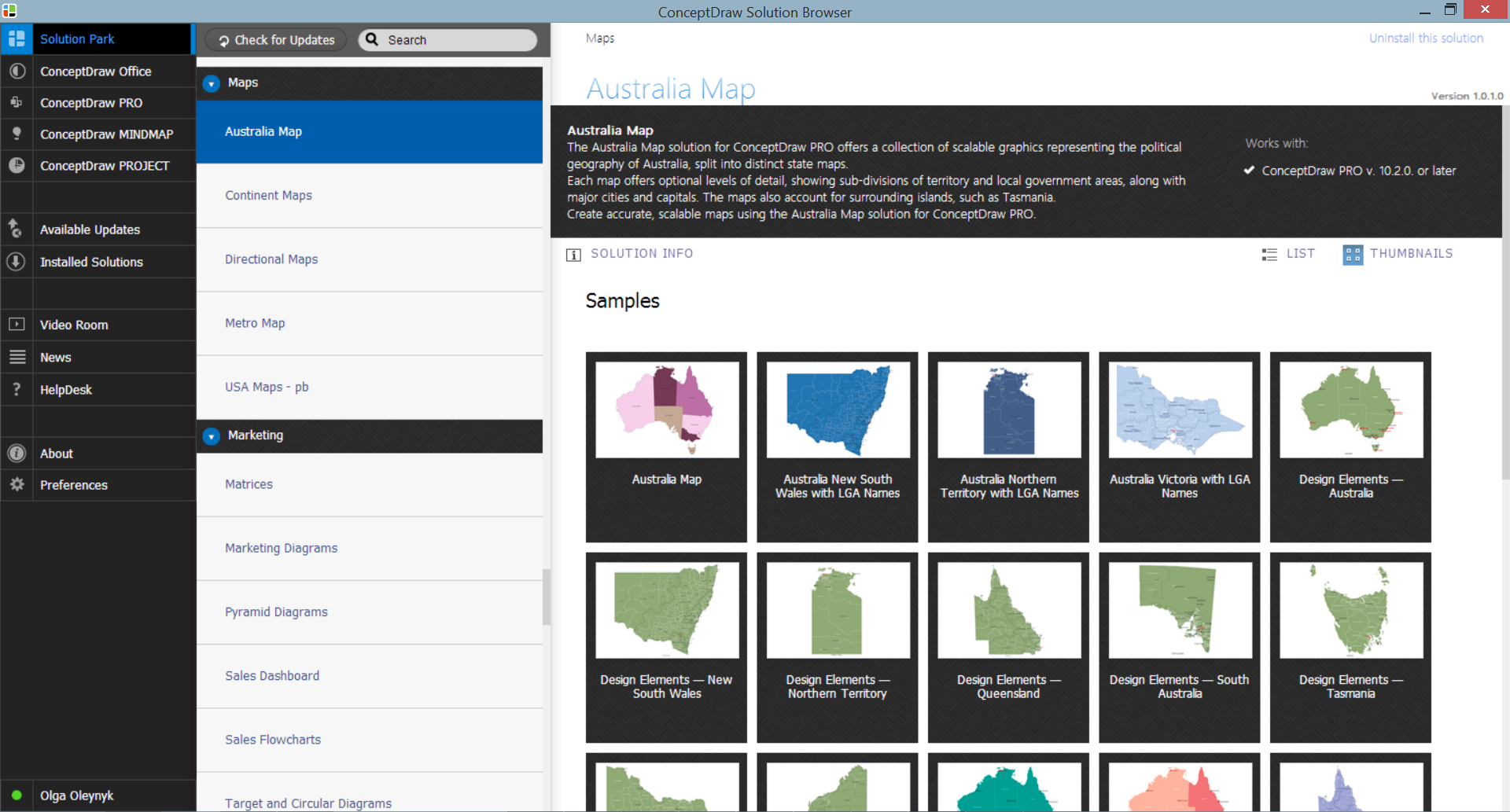The image size is (1510, 812).
Task: Open Design Elements — Australia sample
Action: 1350,446
